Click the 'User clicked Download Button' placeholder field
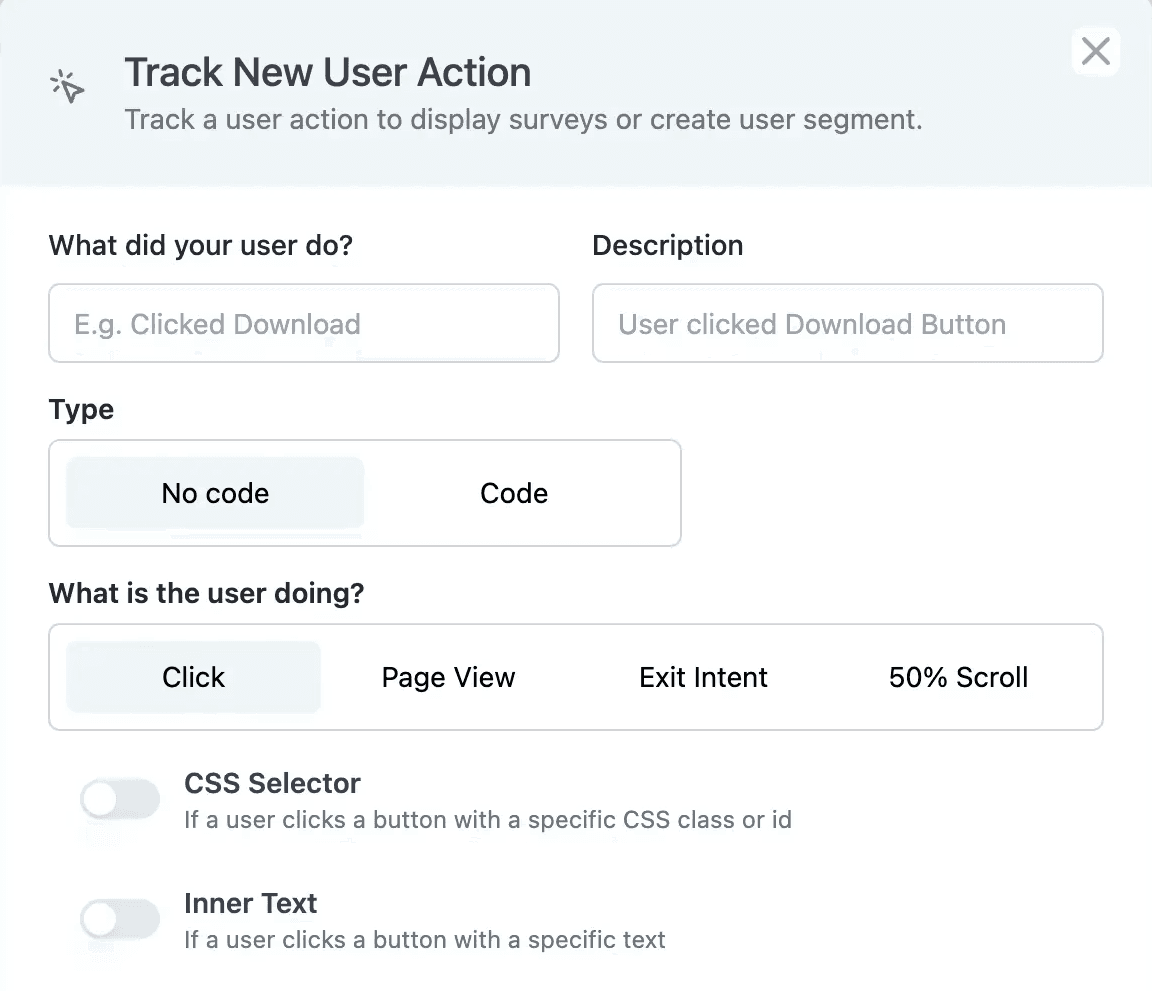Screen dimensions: 1152x991 tap(847, 323)
